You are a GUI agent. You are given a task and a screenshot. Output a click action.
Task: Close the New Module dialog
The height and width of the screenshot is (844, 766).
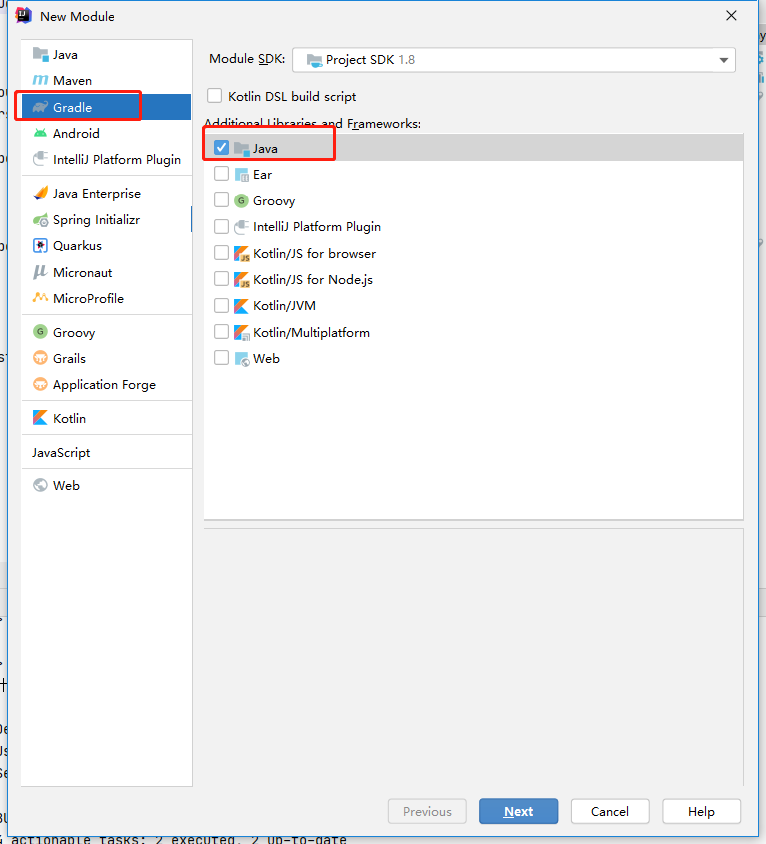[731, 16]
